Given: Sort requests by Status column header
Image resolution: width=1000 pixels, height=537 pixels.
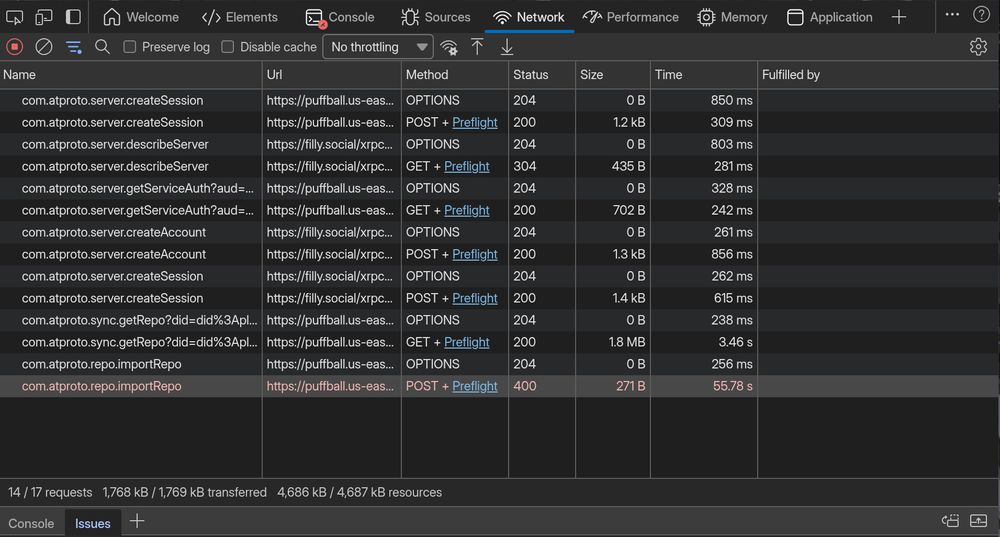Looking at the screenshot, I should [531, 74].
